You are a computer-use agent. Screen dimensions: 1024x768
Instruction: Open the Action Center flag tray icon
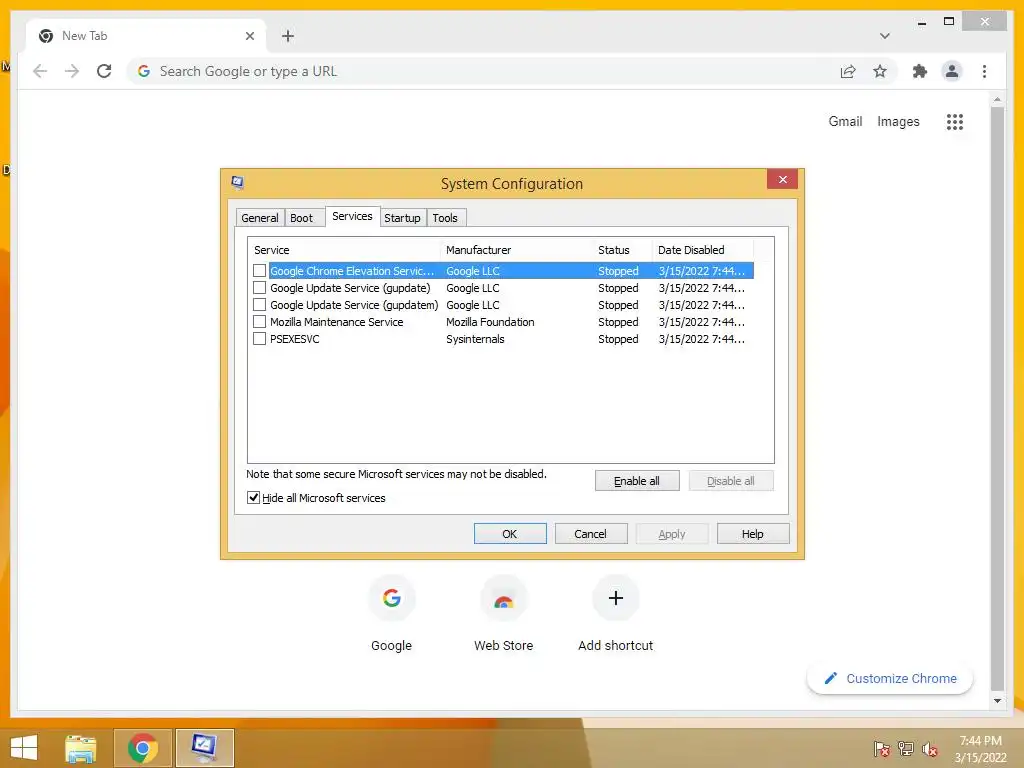881,748
